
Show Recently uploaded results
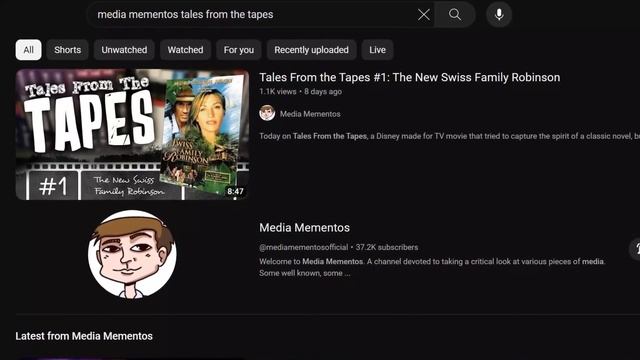[311, 50]
